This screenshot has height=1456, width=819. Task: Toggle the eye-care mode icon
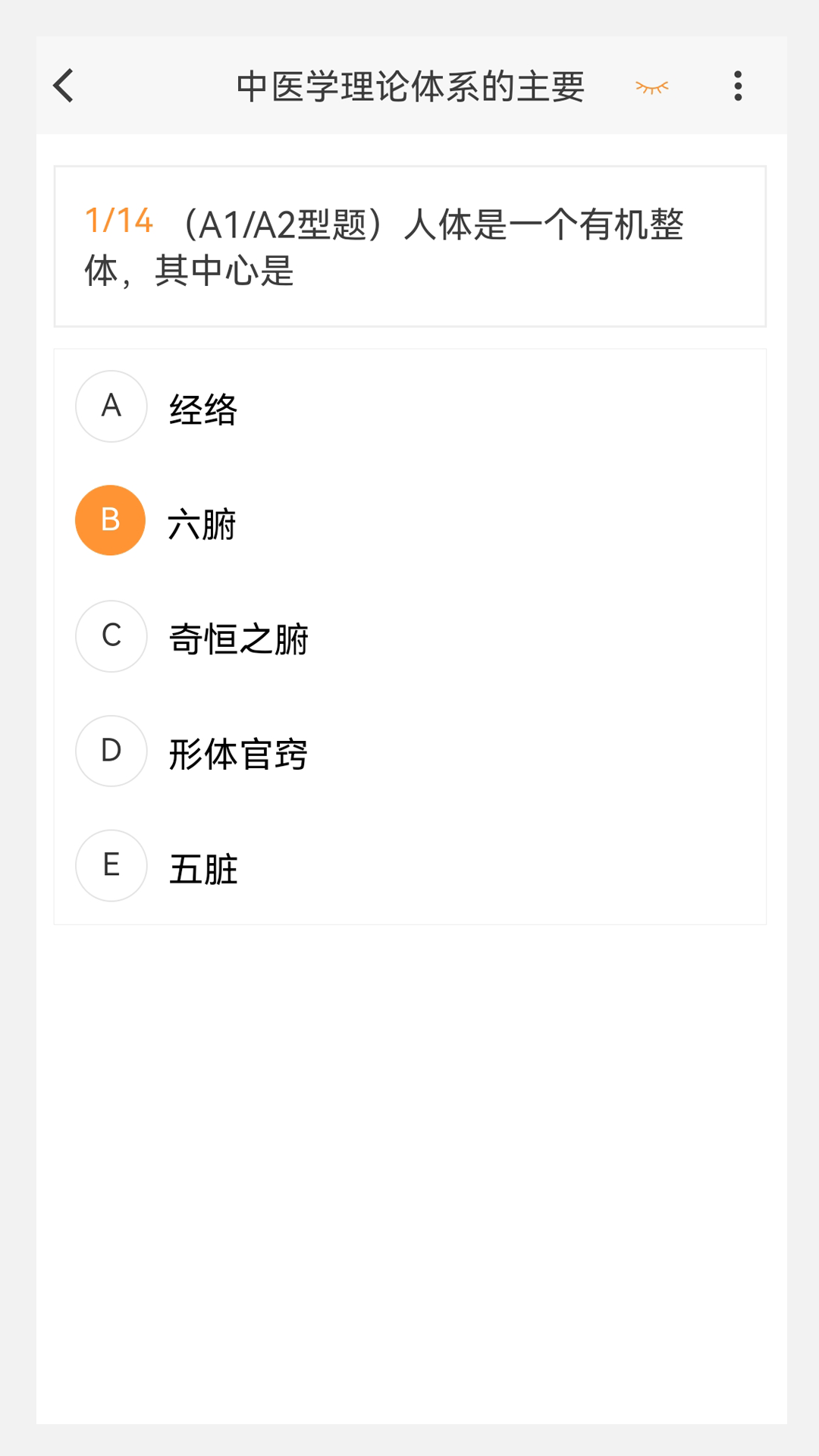(651, 87)
